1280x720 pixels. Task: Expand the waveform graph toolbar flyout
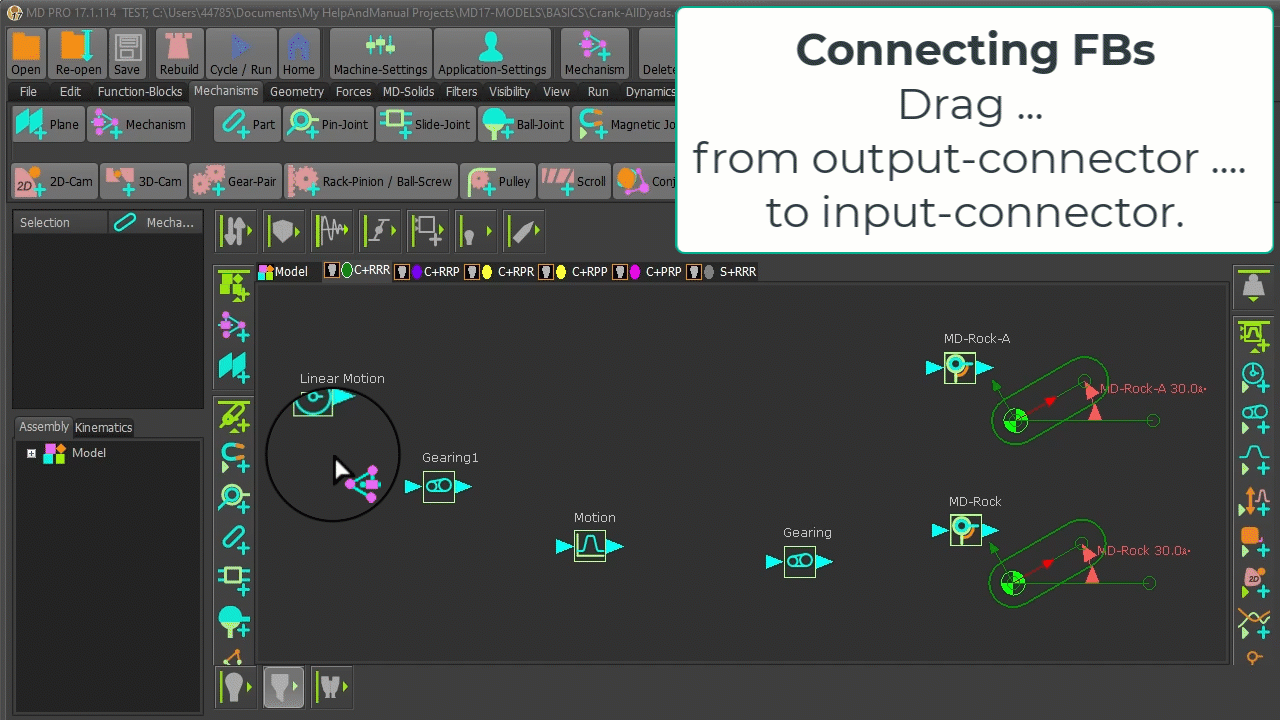pos(333,231)
